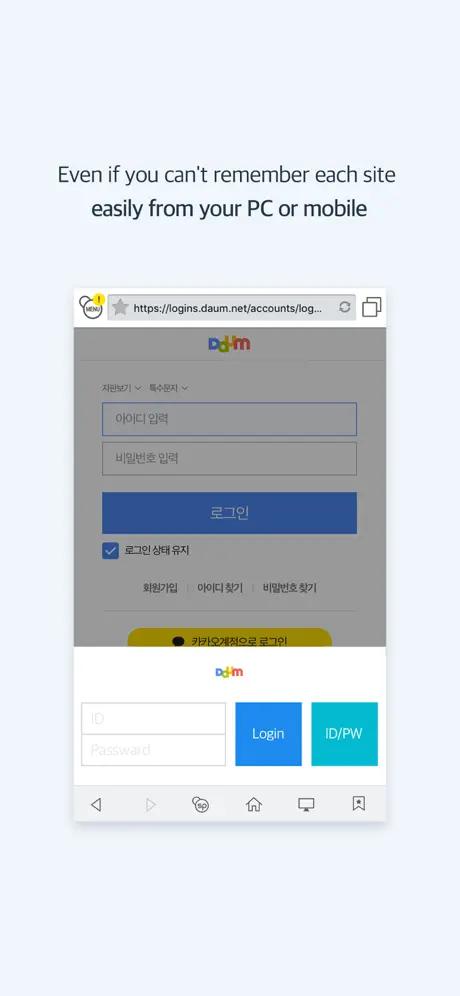The image size is (460, 996).
Task: Open saved bookmarks icon
Action: (x=358, y=804)
